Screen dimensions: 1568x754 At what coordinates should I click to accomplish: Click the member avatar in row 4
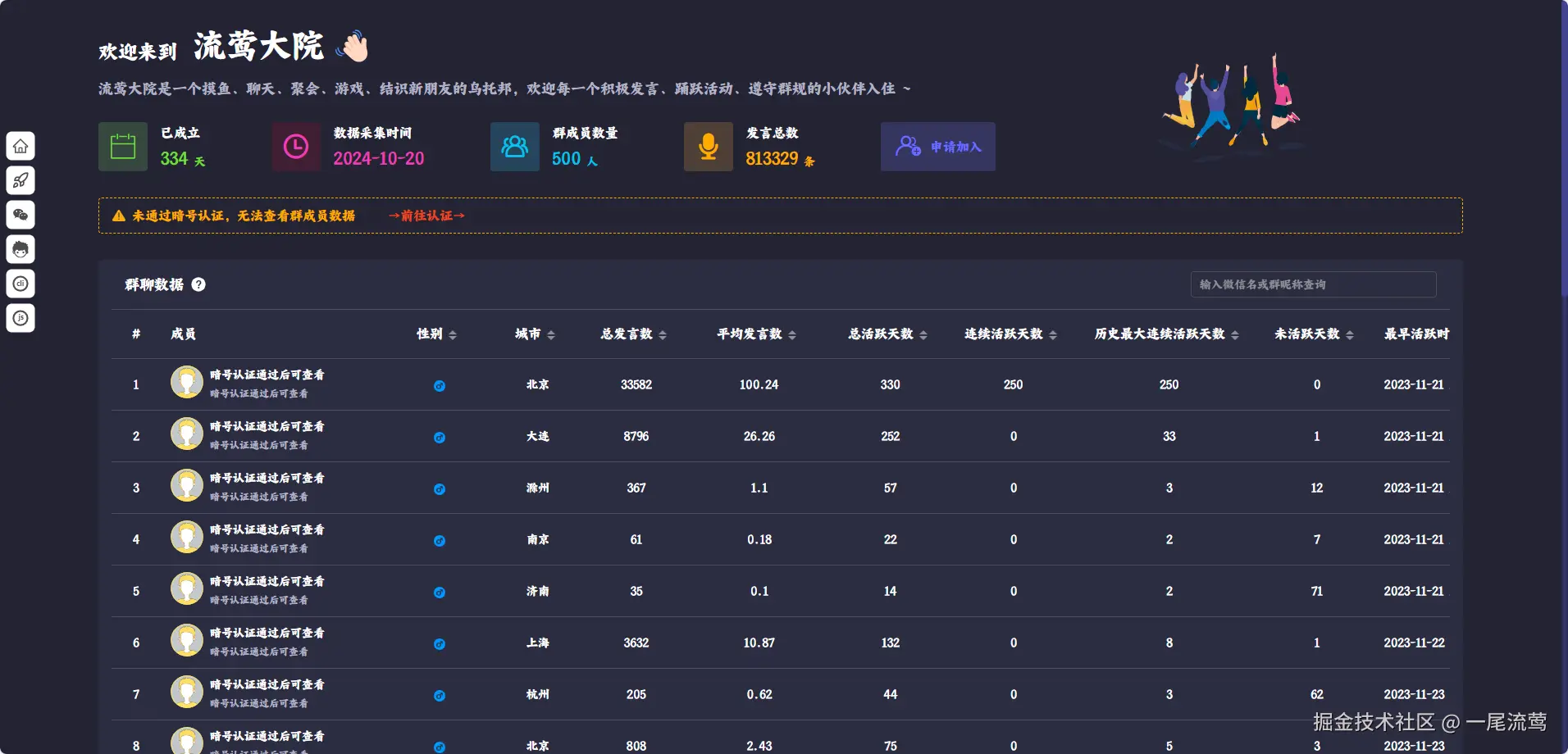pyautogui.click(x=187, y=537)
